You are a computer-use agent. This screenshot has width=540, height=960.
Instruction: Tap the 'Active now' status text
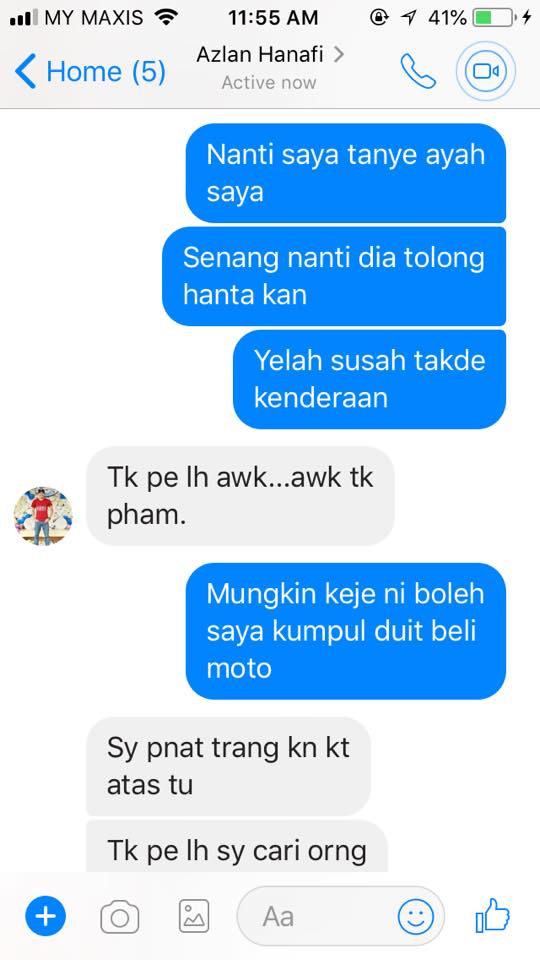(269, 83)
